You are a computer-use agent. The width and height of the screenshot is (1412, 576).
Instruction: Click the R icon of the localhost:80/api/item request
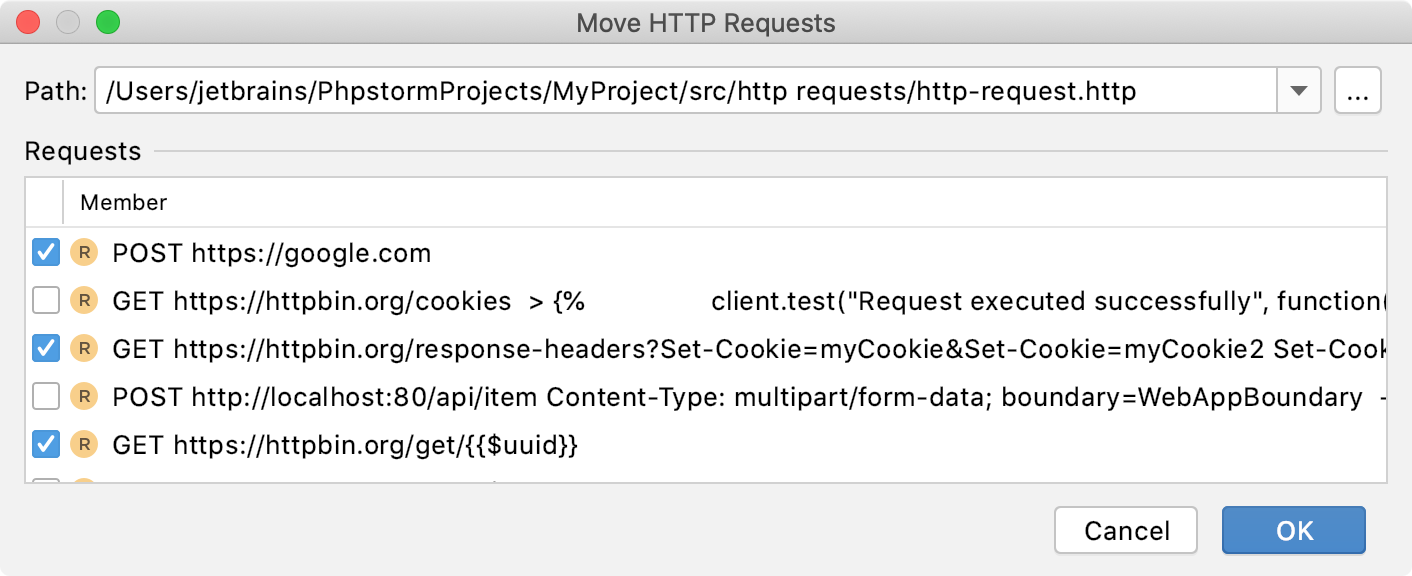pyautogui.click(x=84, y=397)
